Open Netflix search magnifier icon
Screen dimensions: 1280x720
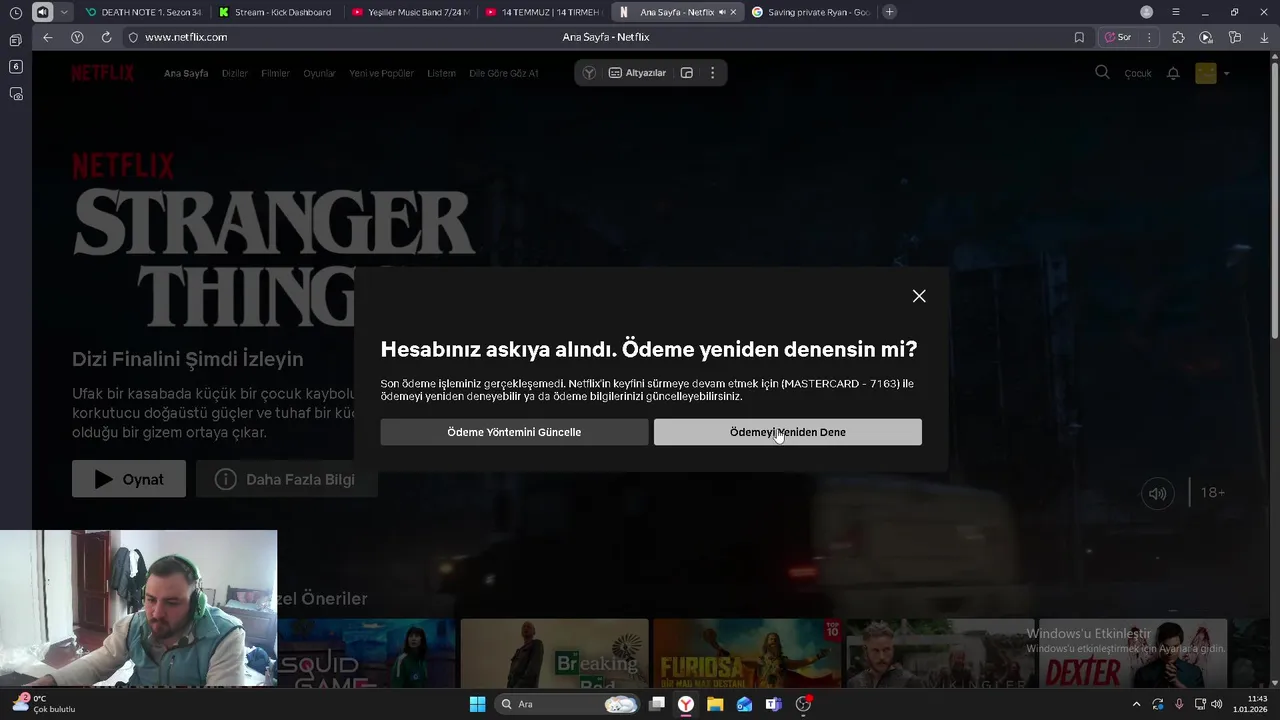[1102, 72]
